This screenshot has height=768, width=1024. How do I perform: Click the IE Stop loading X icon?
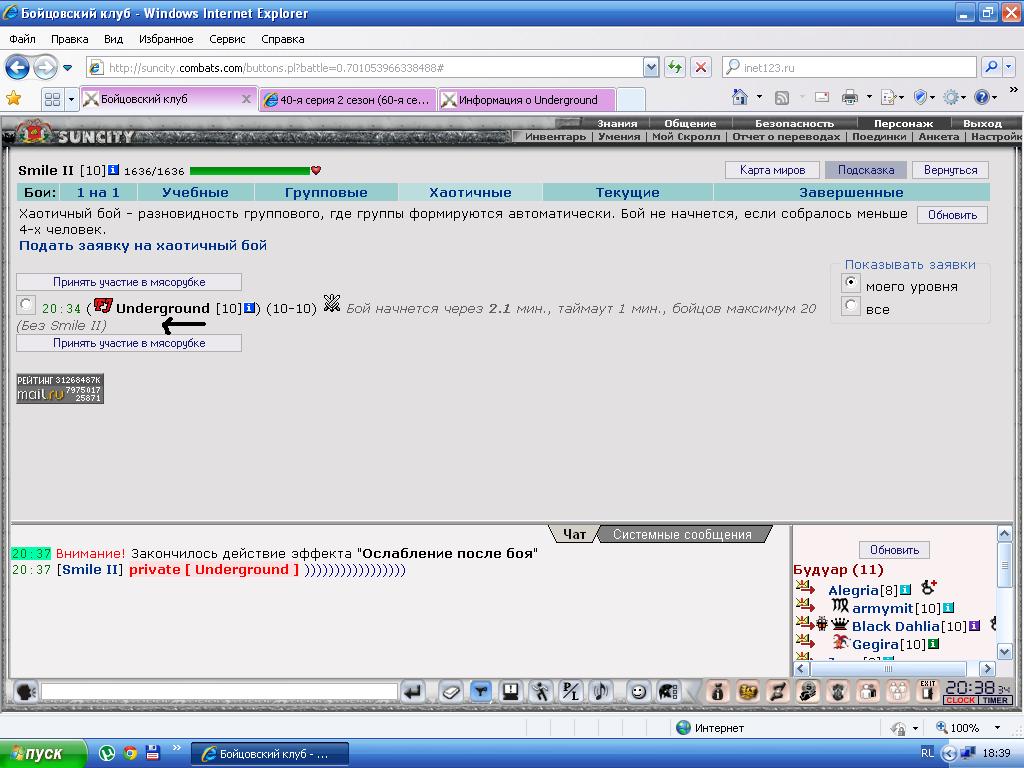(701, 67)
